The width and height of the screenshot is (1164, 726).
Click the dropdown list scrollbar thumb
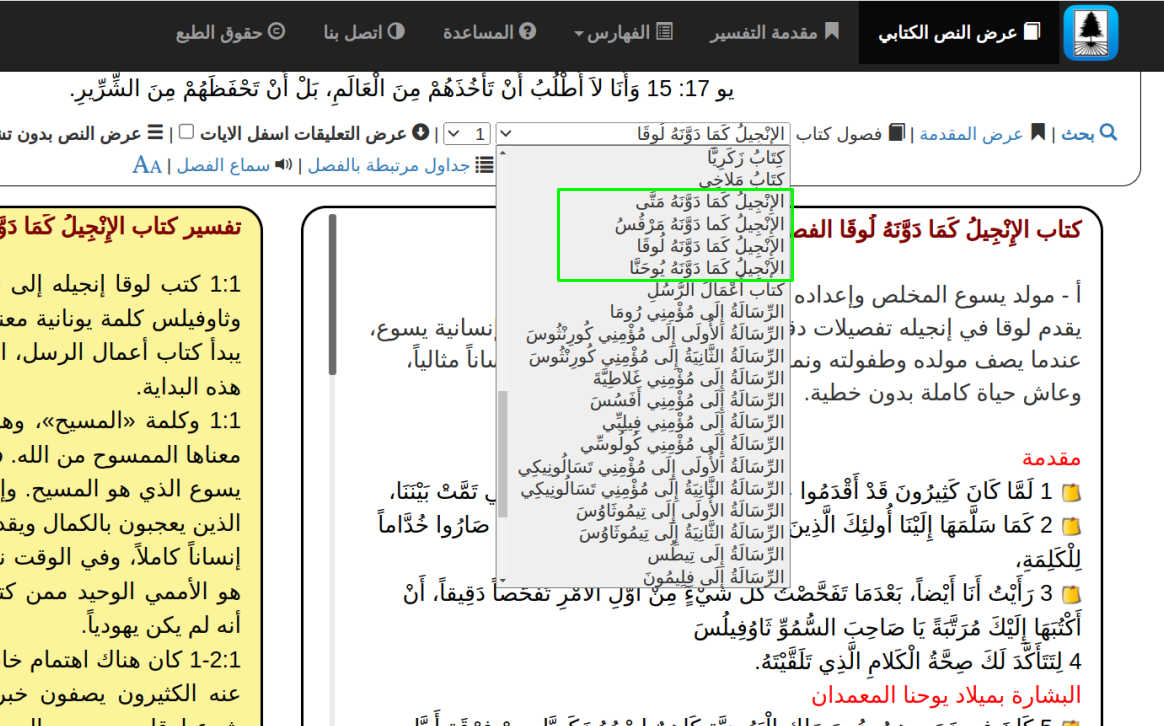[x=503, y=454]
